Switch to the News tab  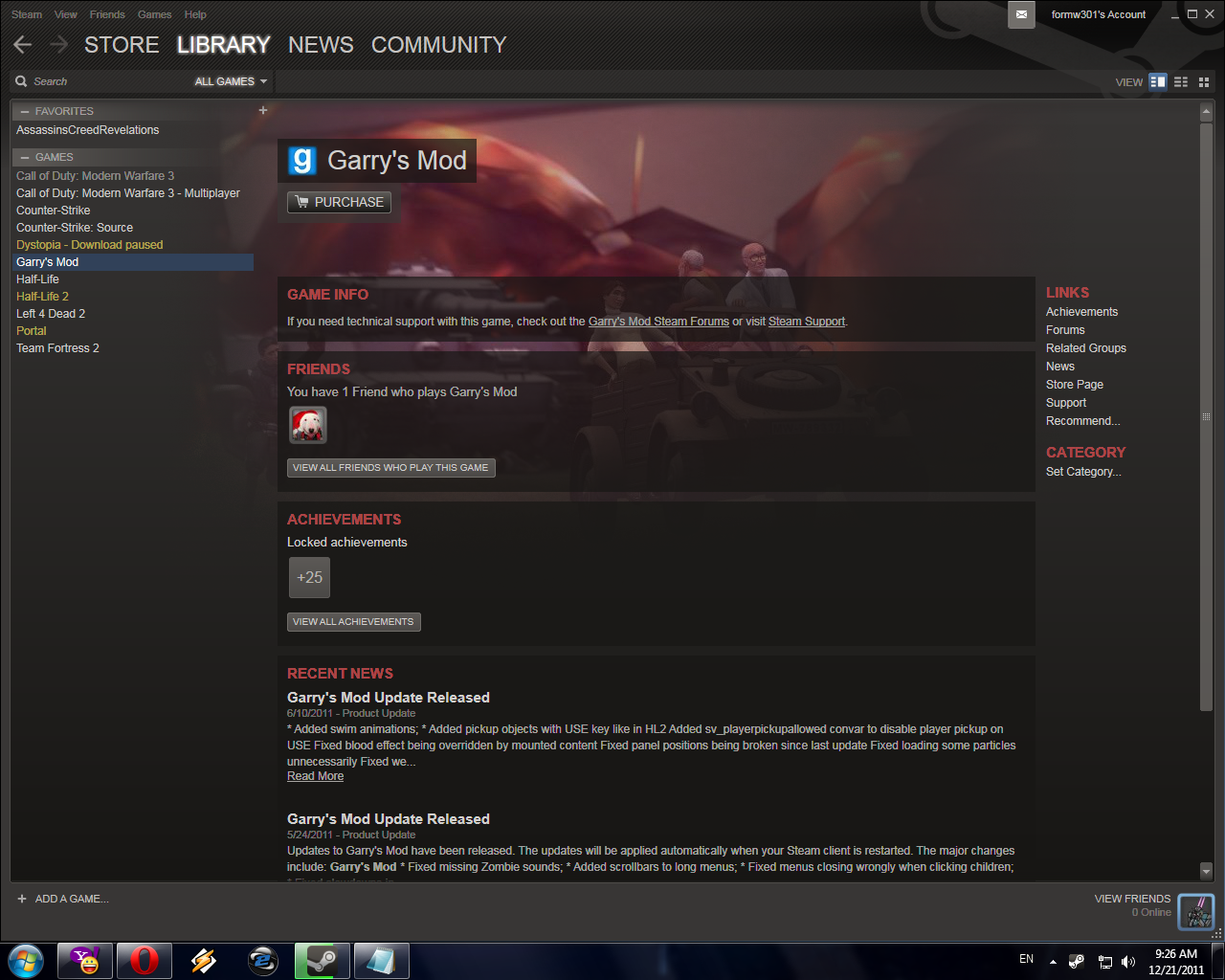click(x=321, y=45)
